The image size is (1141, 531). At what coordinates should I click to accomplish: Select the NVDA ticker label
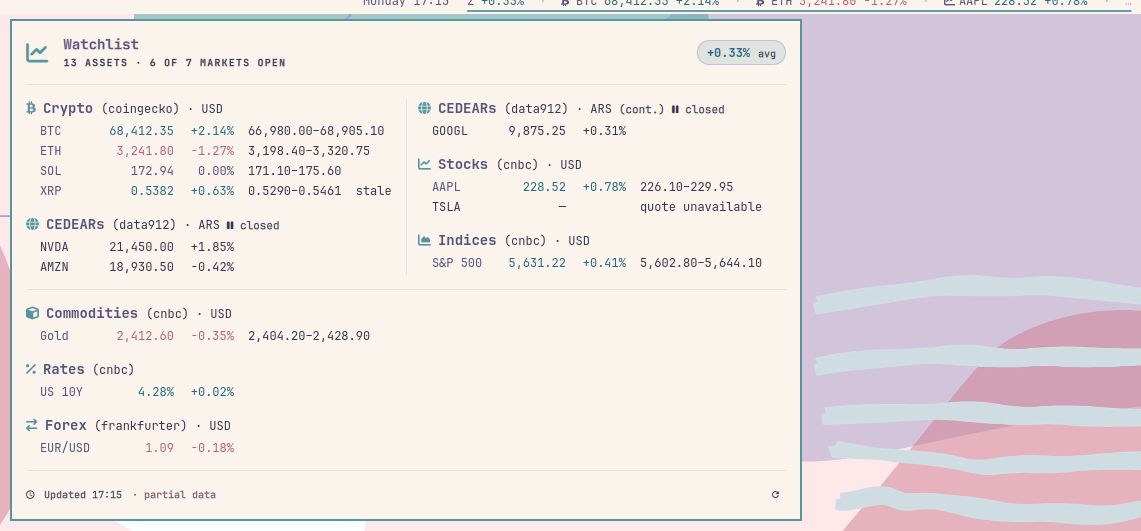(x=55, y=247)
